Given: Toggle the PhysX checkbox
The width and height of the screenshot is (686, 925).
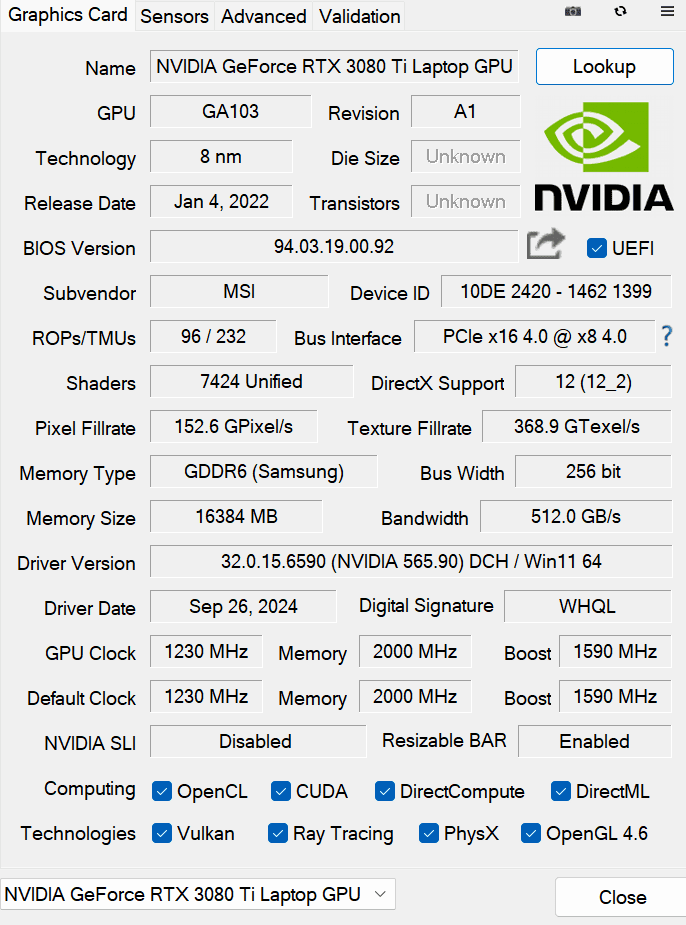Looking at the screenshot, I should tap(429, 833).
